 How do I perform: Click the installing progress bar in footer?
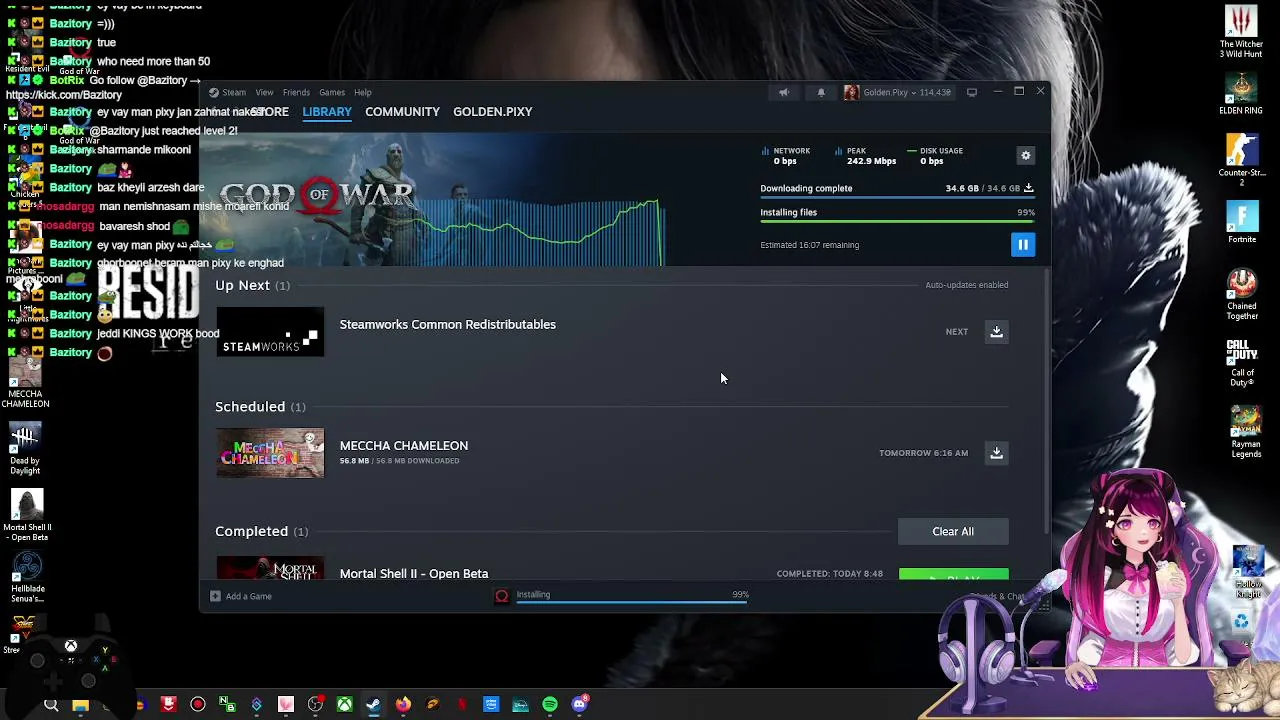coord(632,603)
